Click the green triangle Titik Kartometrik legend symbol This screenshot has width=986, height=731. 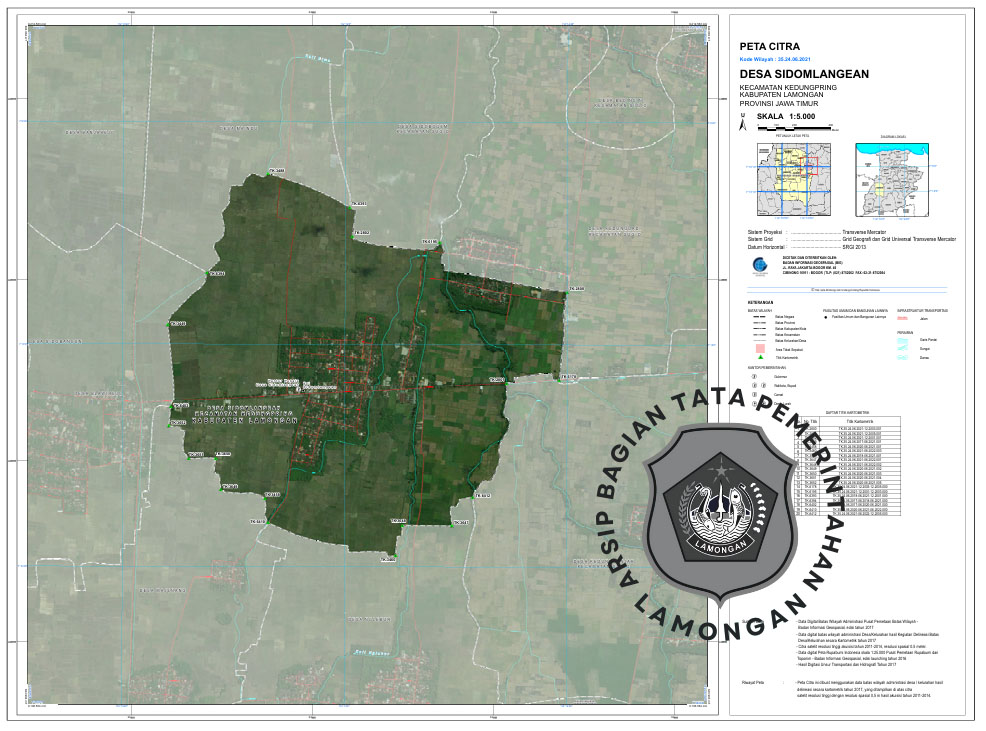pyautogui.click(x=761, y=357)
